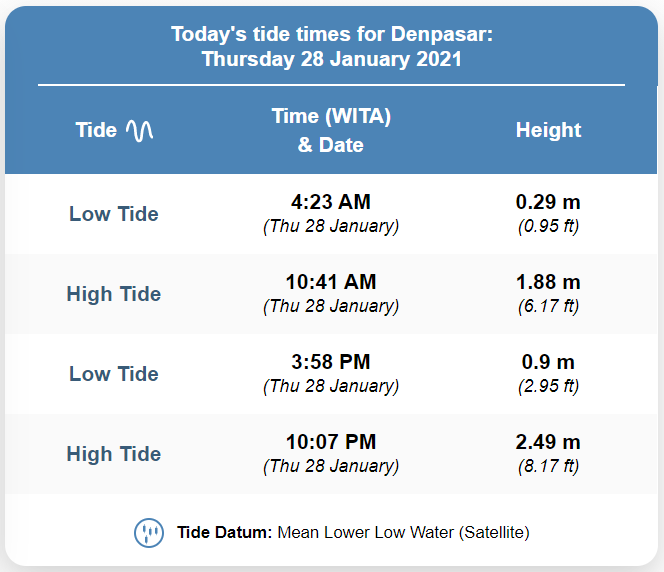Image resolution: width=664 pixels, height=572 pixels.
Task: Click the 2.49 m height value
Action: [548, 442]
